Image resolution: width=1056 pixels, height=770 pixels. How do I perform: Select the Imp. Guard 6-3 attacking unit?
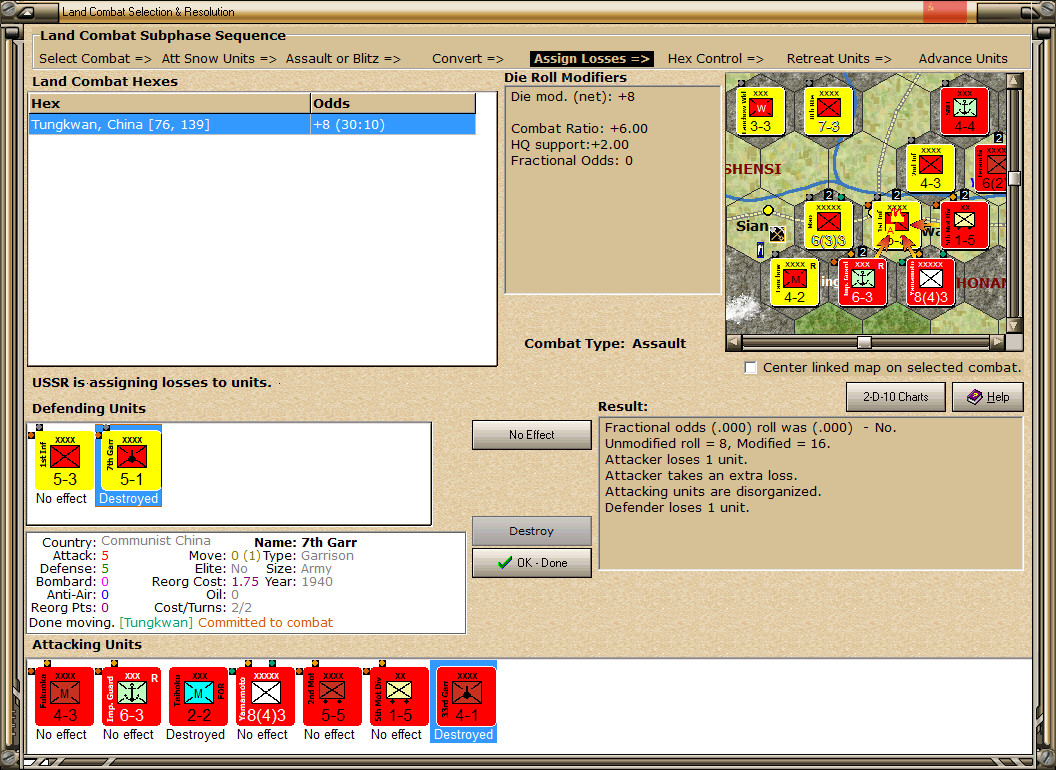(x=131, y=697)
